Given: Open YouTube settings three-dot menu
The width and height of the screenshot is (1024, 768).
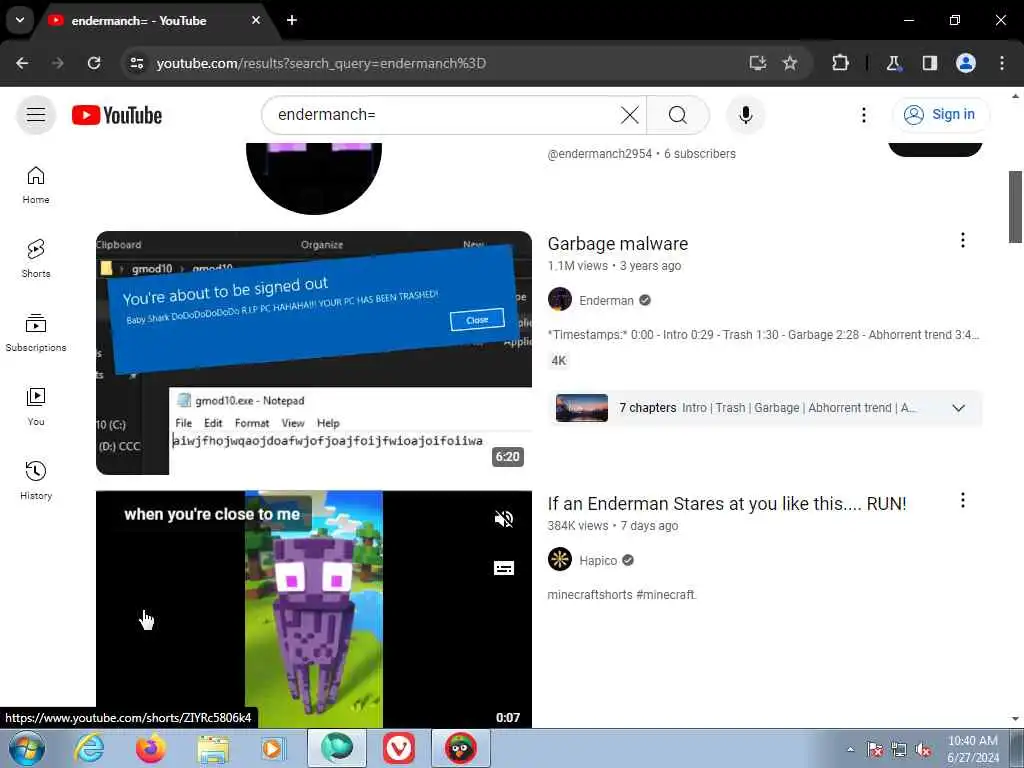Looking at the screenshot, I should pos(863,115).
